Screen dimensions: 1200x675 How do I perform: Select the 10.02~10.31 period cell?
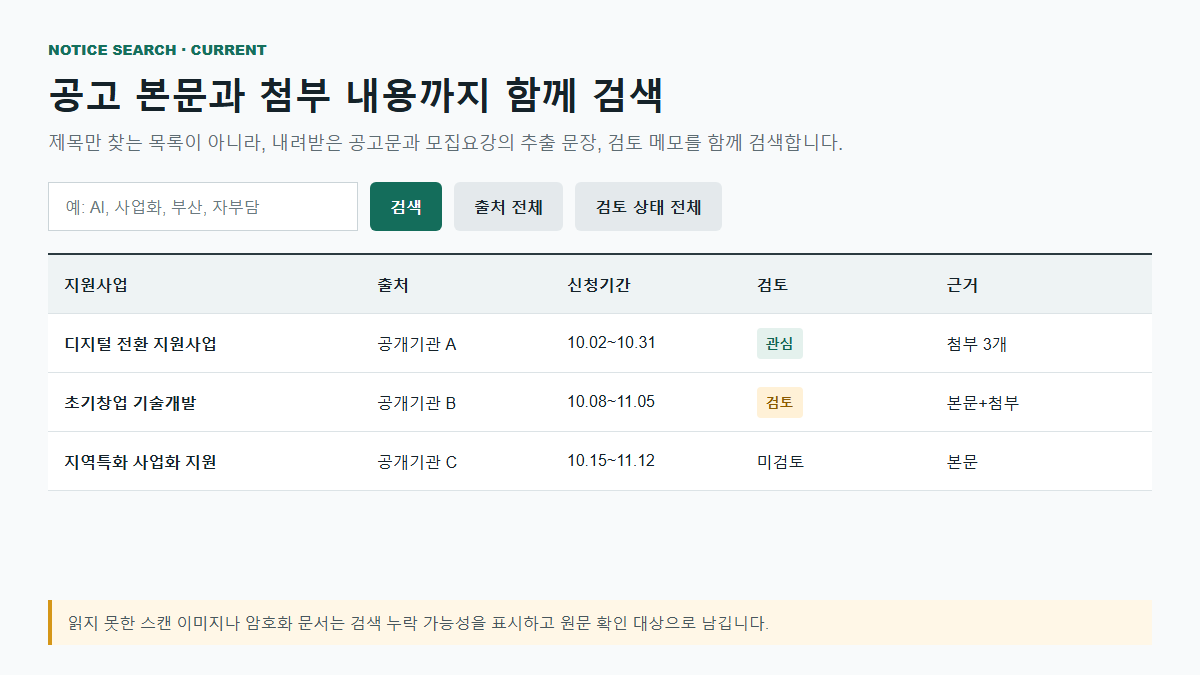[x=611, y=343]
